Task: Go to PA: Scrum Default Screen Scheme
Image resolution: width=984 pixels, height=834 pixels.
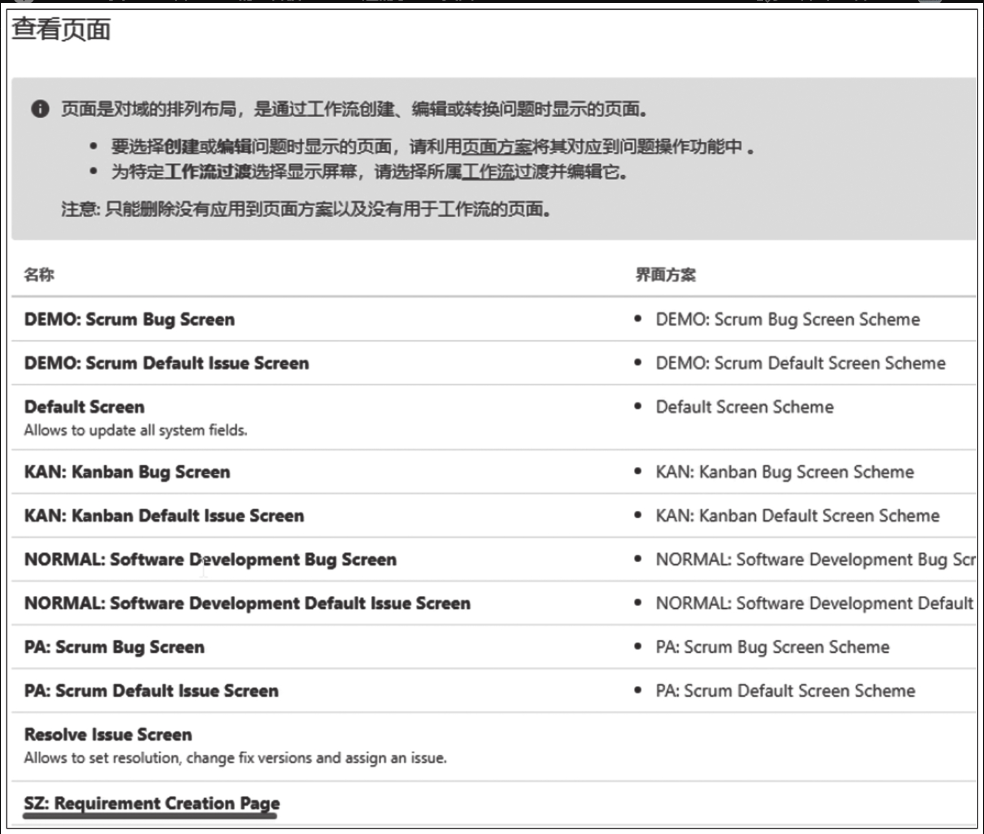Action: click(x=785, y=691)
